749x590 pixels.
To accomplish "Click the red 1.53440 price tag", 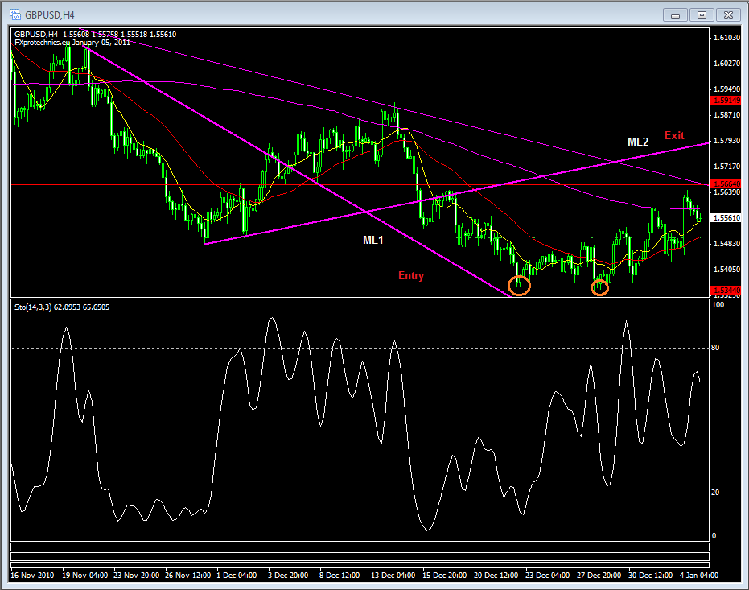I will pyautogui.click(x=726, y=290).
